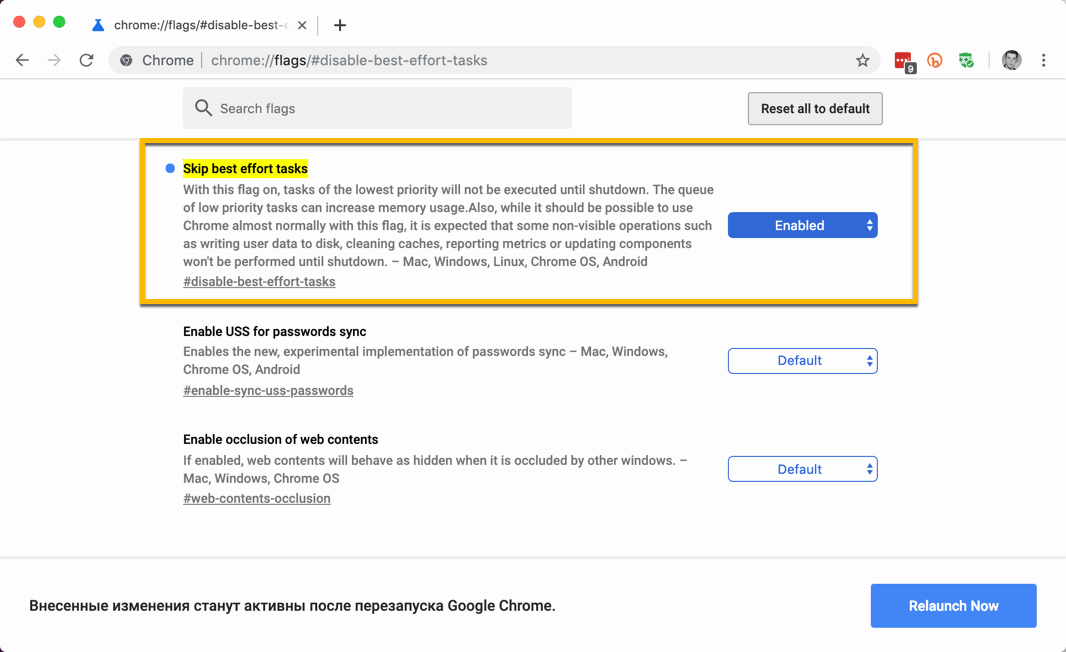This screenshot has height=652, width=1066.
Task: Open the Enabled dropdown for Skip best effort tasks
Action: [802, 225]
